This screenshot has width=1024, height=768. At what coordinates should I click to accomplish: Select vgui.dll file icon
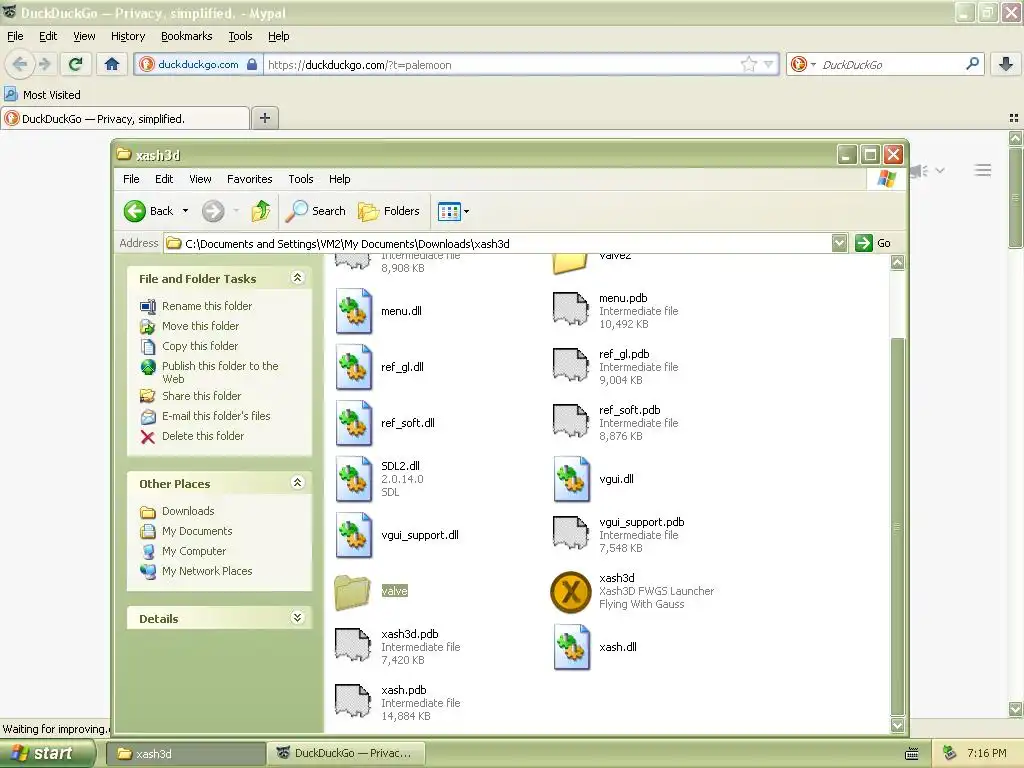(572, 479)
